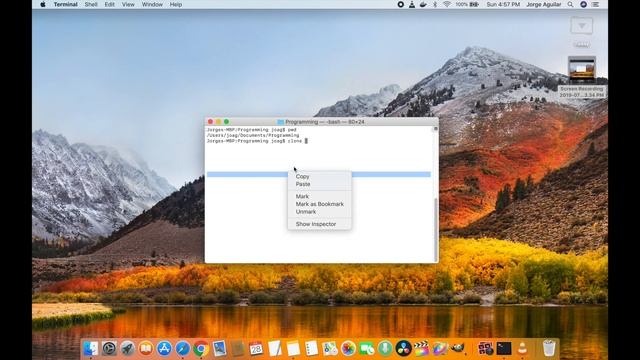The image size is (640, 360).
Task: Open the Shell menu
Action: [91, 4]
